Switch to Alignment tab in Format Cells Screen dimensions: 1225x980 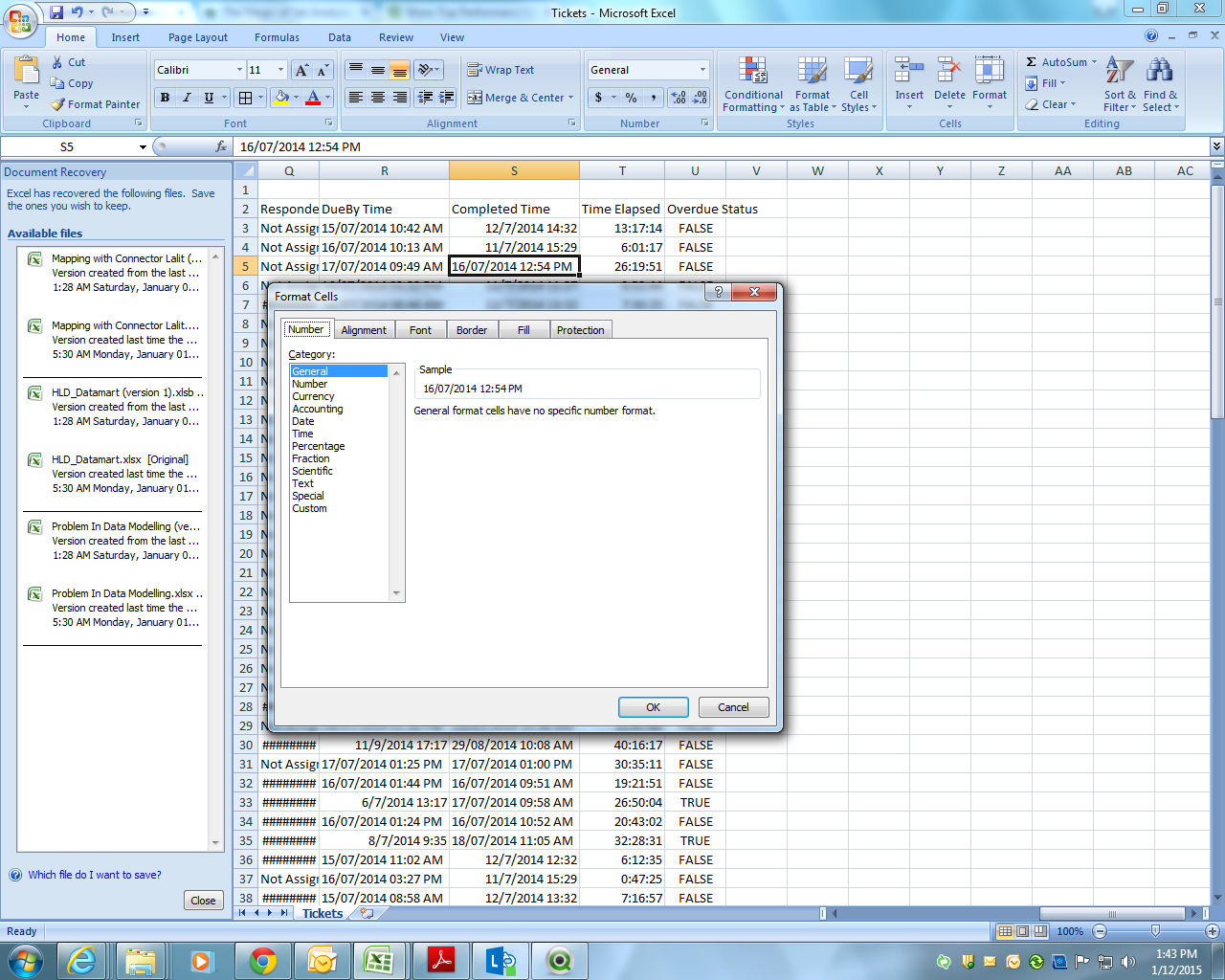364,330
